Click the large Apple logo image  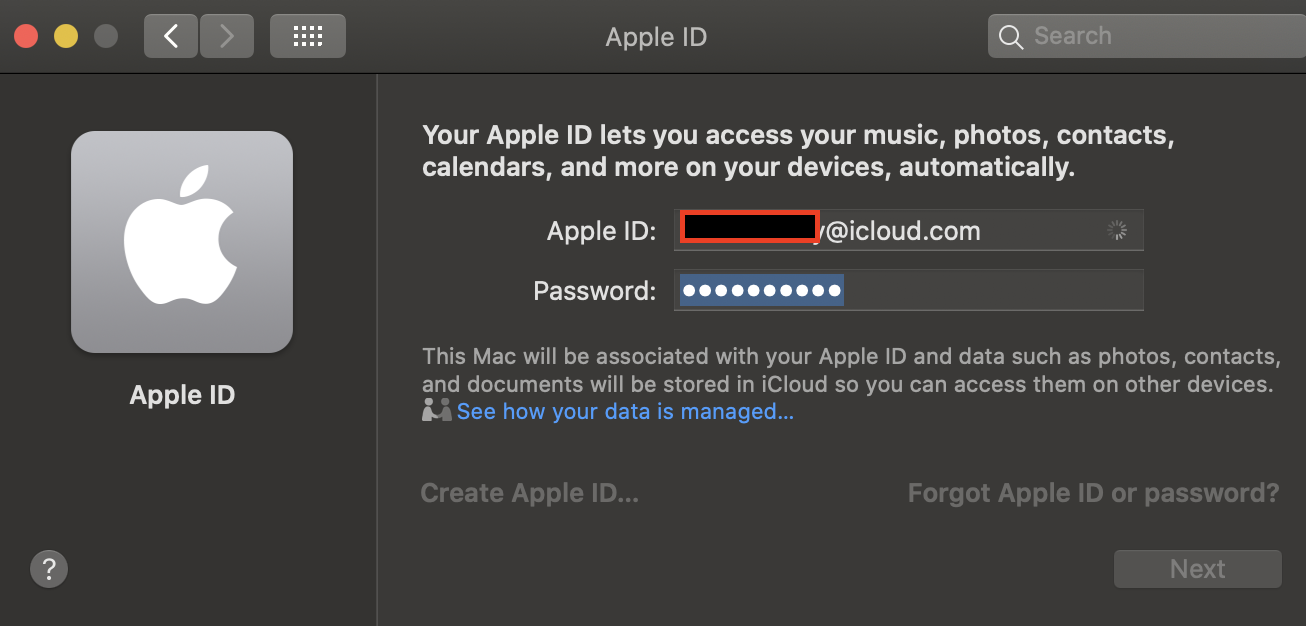point(181,242)
